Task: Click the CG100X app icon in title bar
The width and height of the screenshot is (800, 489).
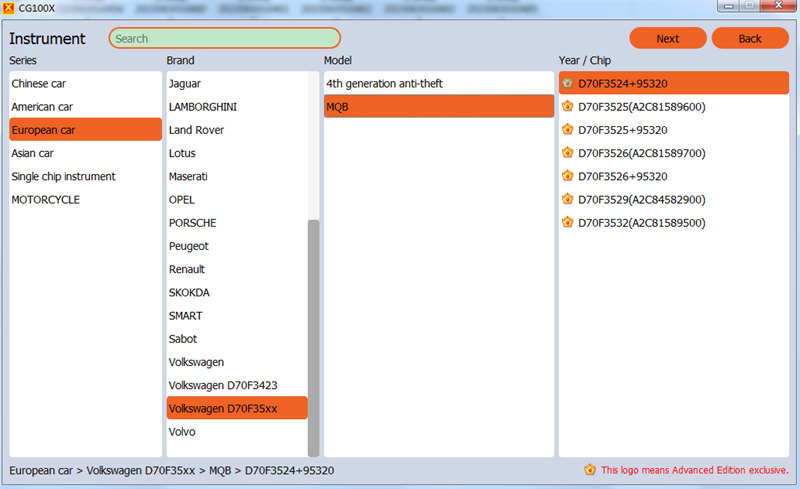Action: point(8,8)
